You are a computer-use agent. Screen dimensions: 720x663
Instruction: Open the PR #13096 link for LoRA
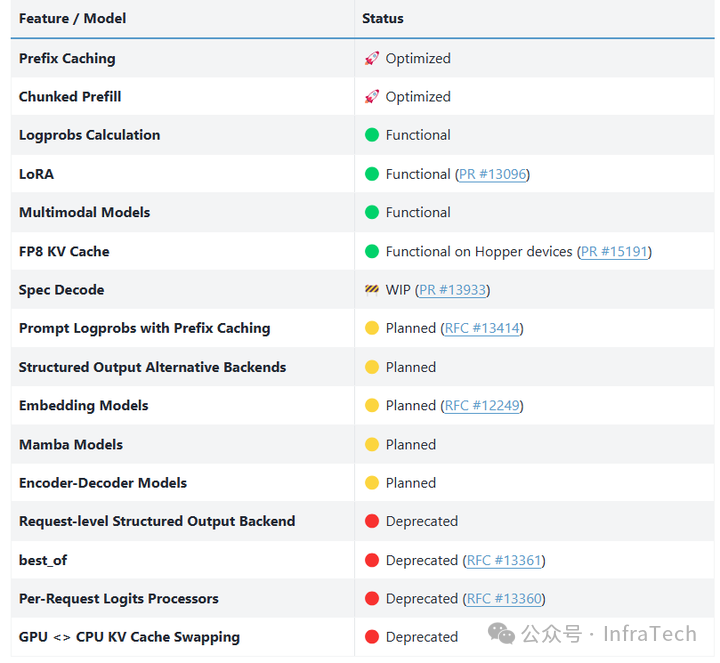(x=492, y=174)
